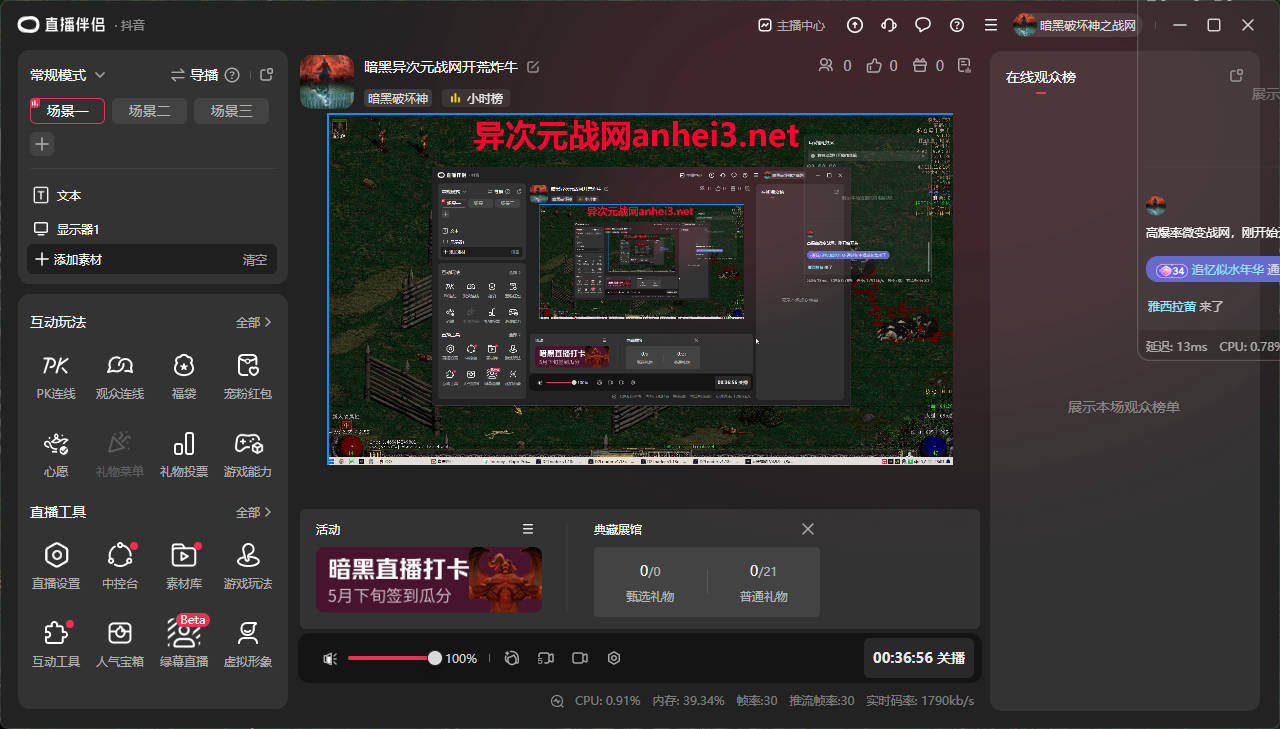1280x729 pixels.
Task: Pop out the scene panel window icon
Action: point(266,75)
